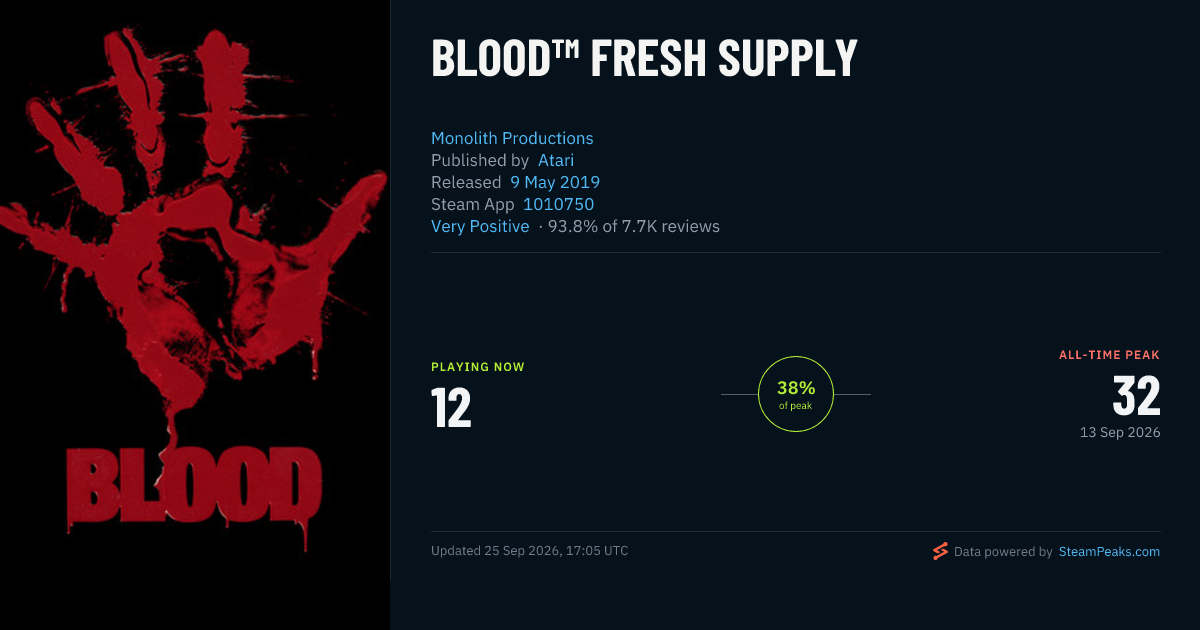
Task: Click the Data powered by text
Action: (1003, 551)
